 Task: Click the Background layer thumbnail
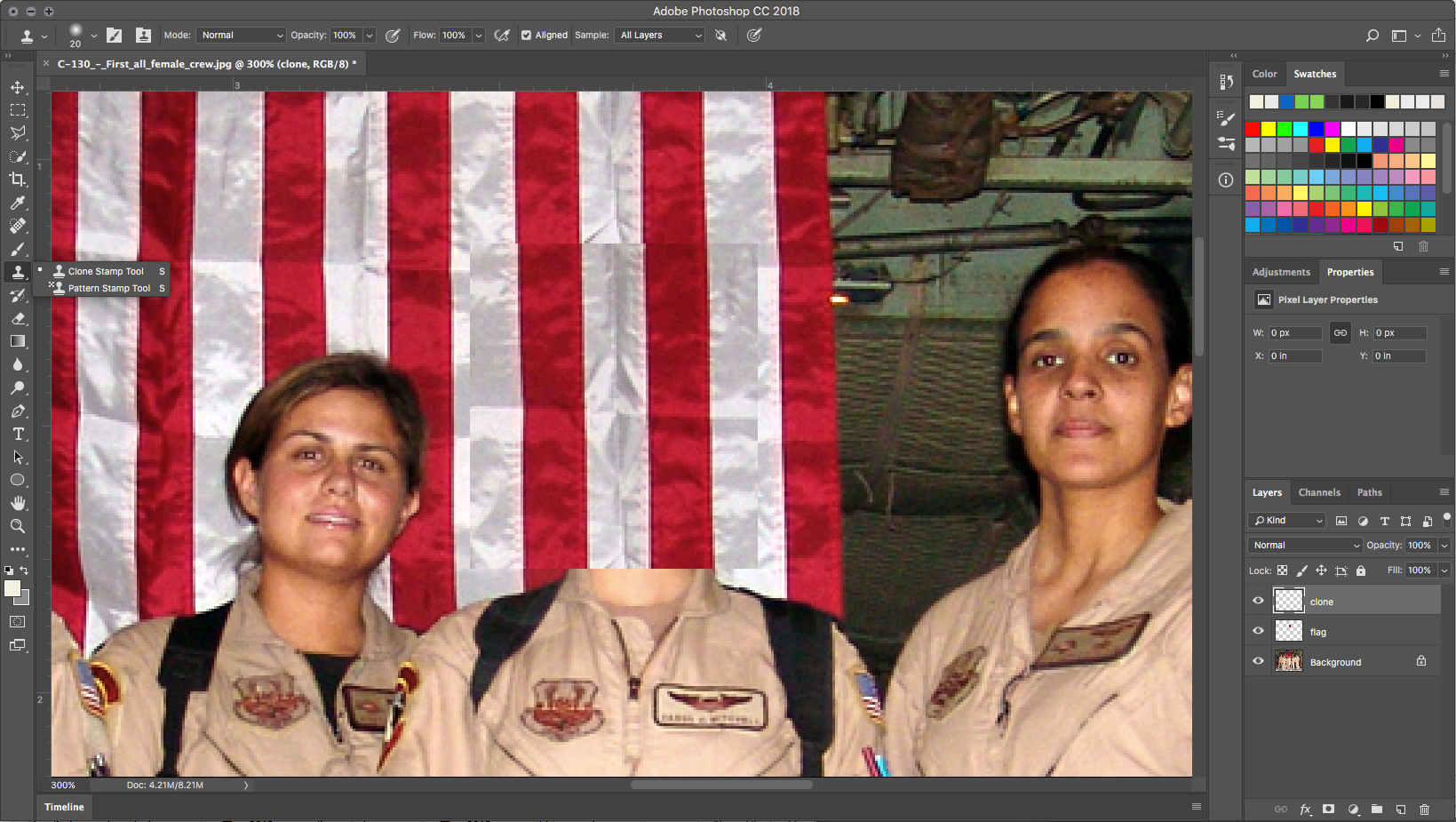coord(1288,661)
